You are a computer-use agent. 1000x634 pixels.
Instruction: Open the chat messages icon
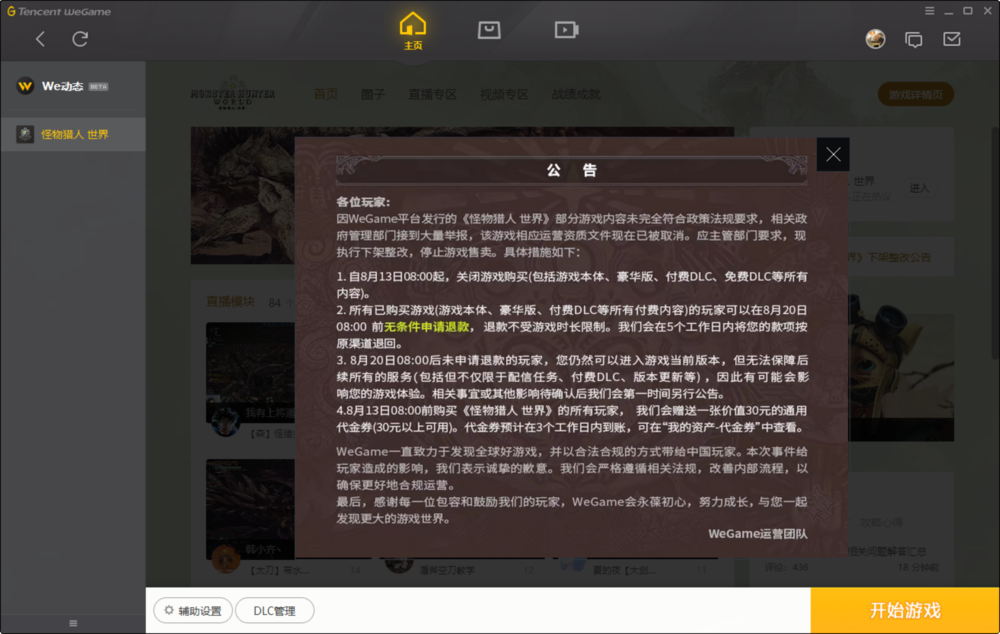pyautogui.click(x=913, y=39)
